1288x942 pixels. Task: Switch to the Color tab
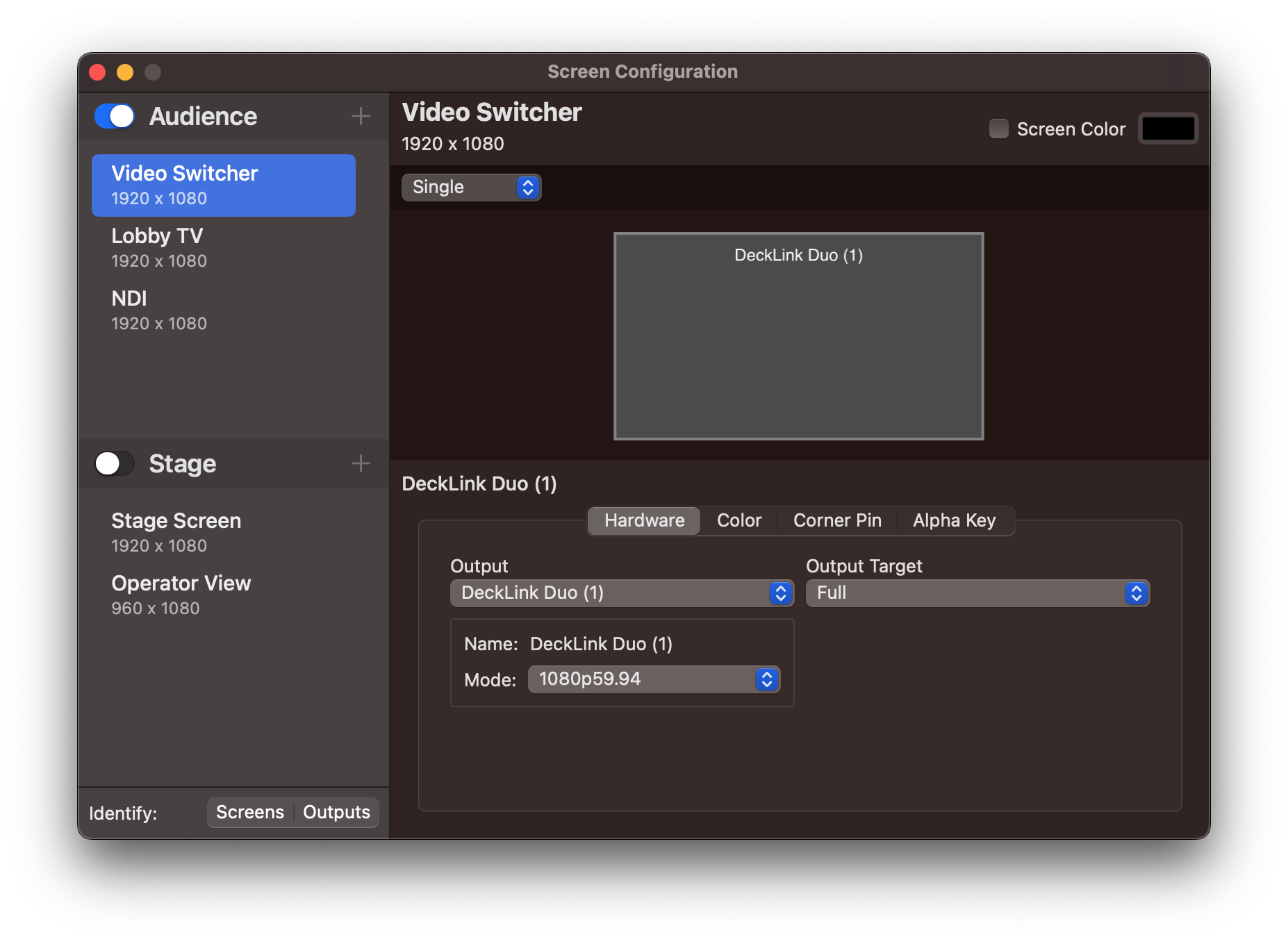[x=739, y=520]
